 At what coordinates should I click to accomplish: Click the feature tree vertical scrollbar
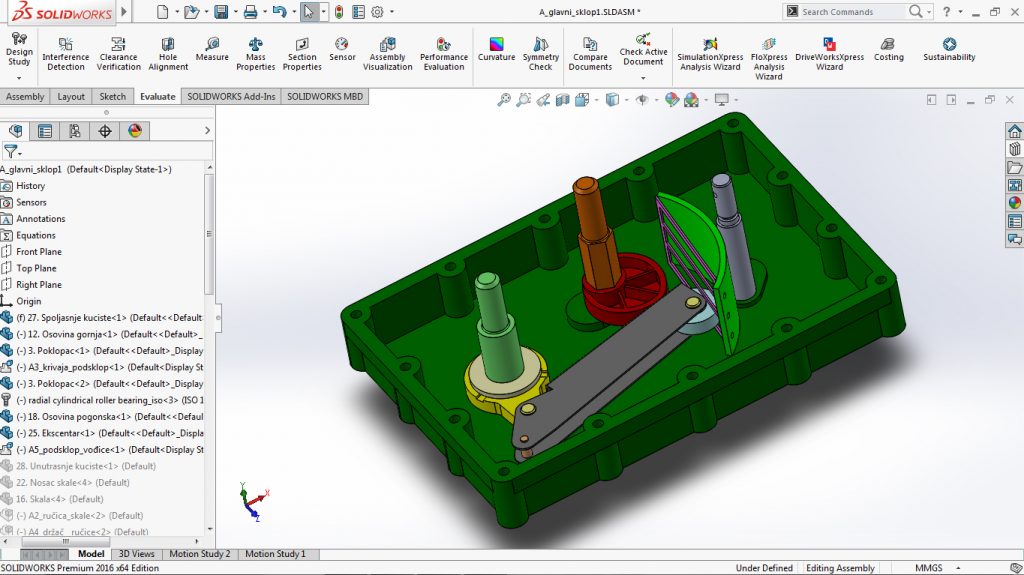tap(210, 235)
